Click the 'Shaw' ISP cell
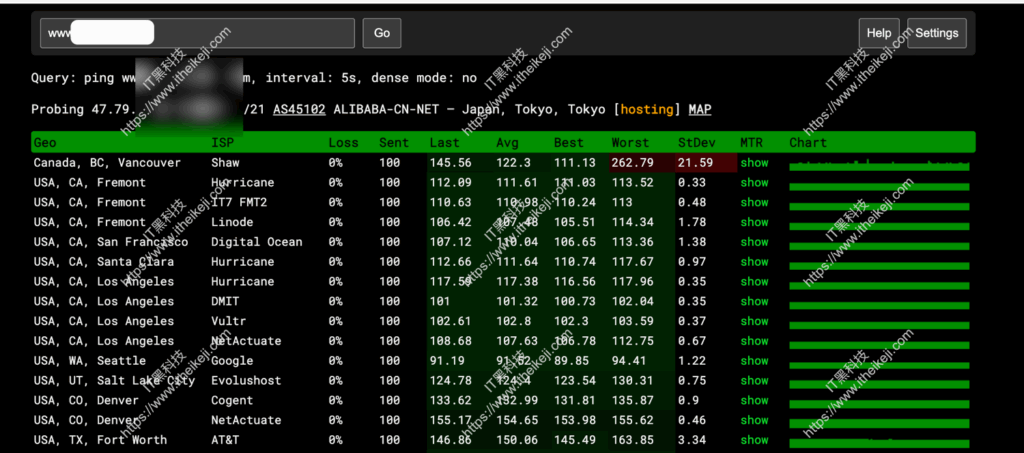This screenshot has height=453, width=1024. [x=225, y=163]
